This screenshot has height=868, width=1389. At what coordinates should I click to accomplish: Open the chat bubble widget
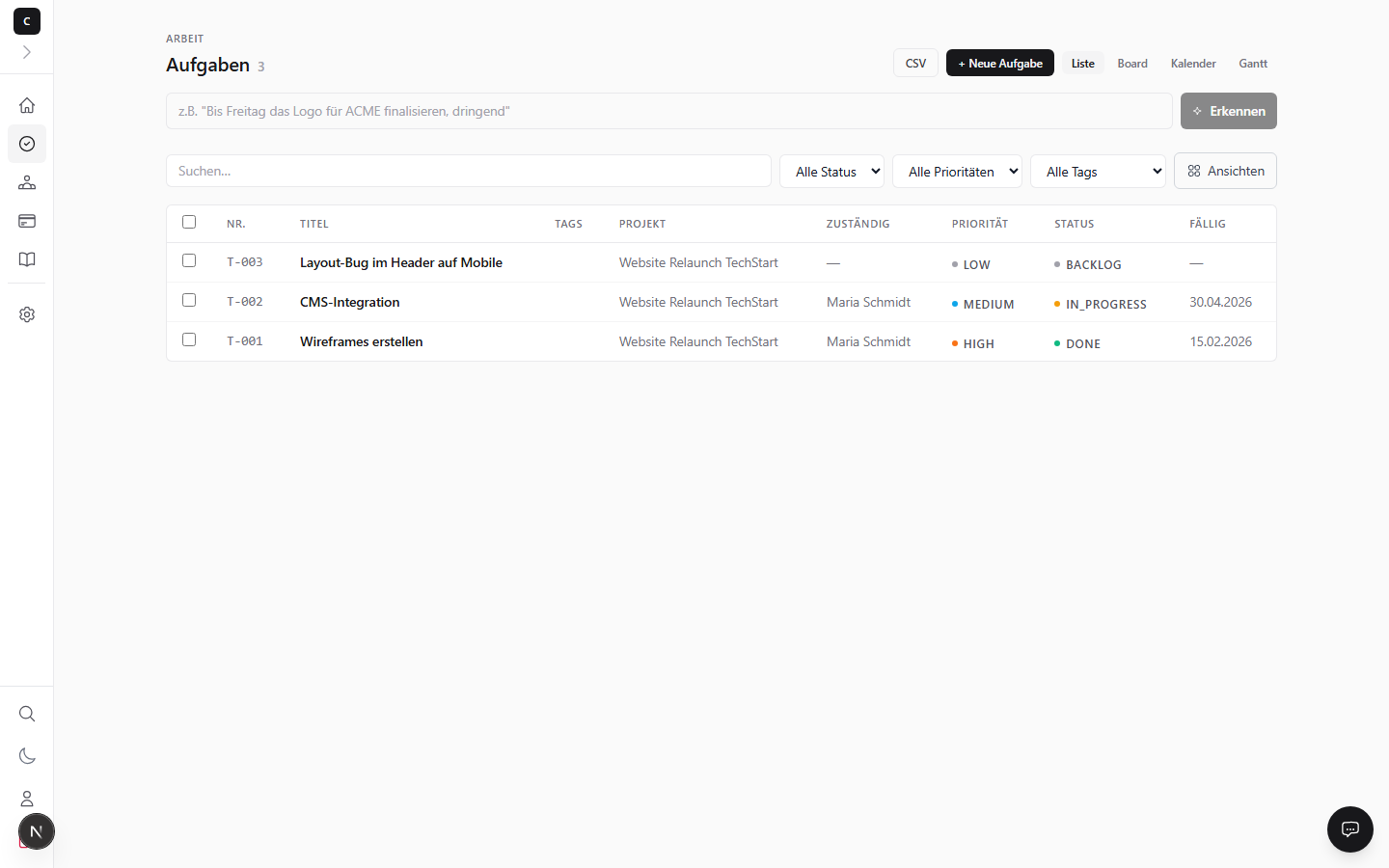1350,829
